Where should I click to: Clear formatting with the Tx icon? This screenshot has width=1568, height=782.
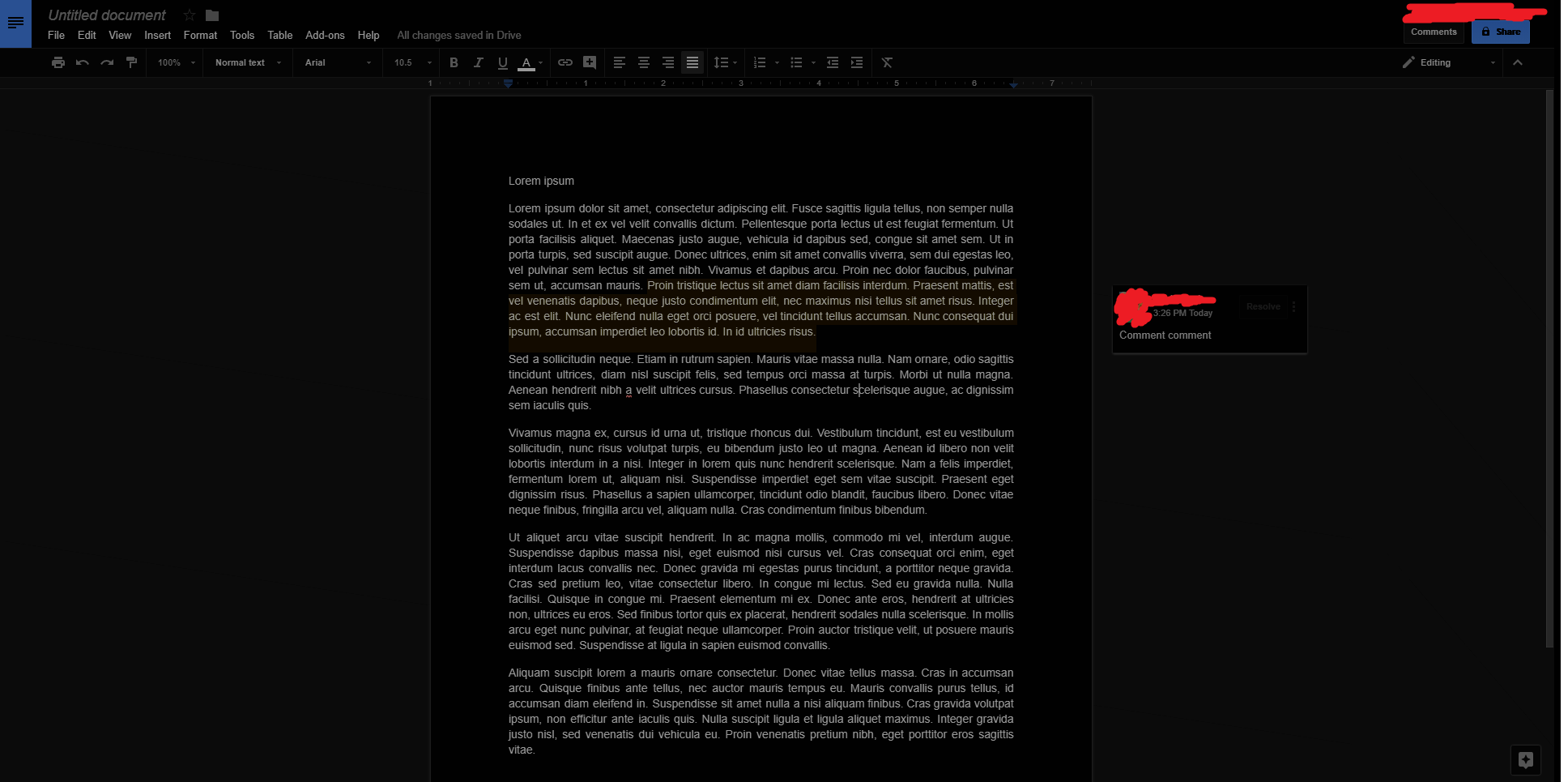pyautogui.click(x=887, y=62)
